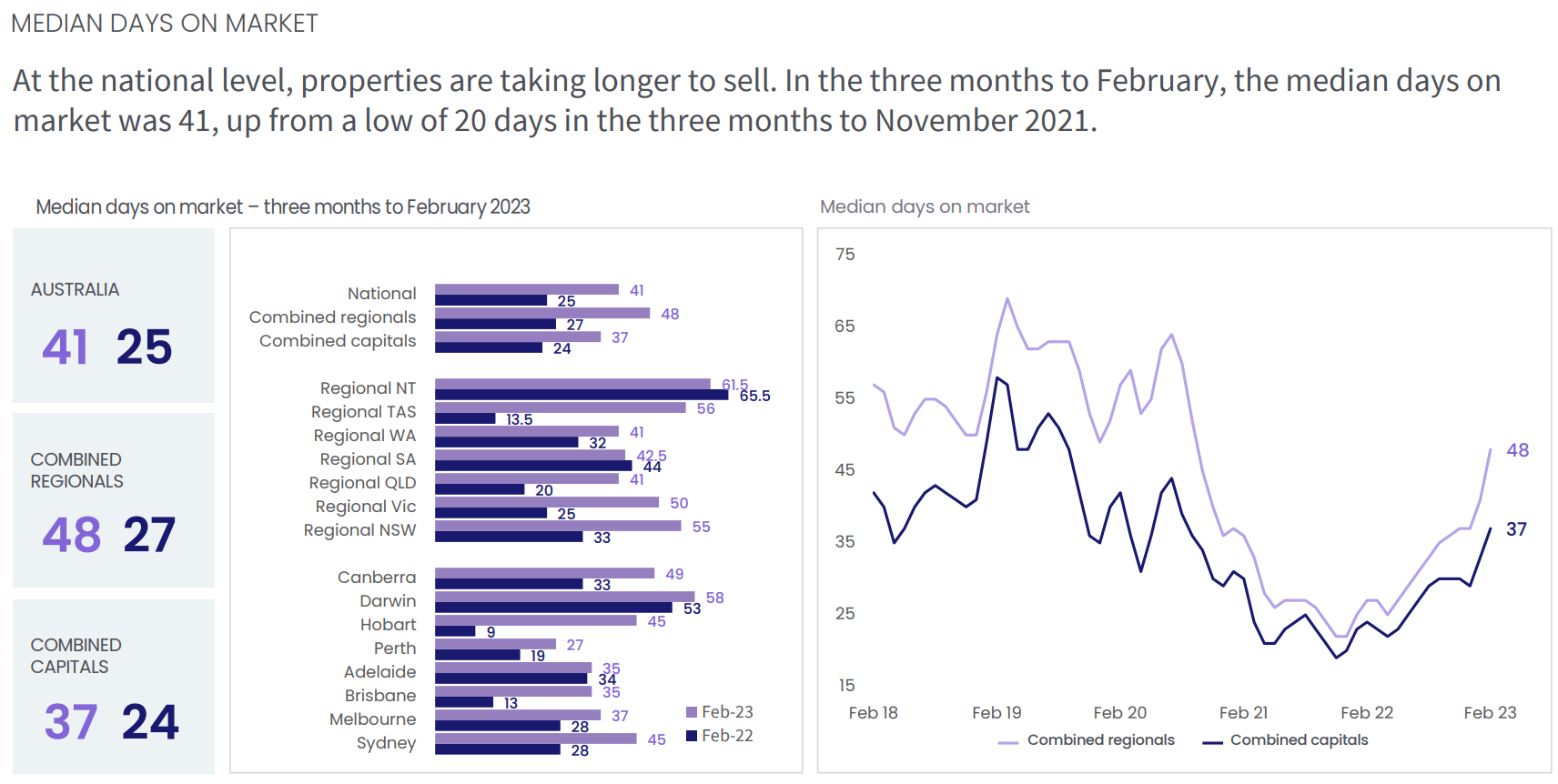
Task: Click the MEDIAN DAYS ON MARKET heading
Action: tap(165, 24)
